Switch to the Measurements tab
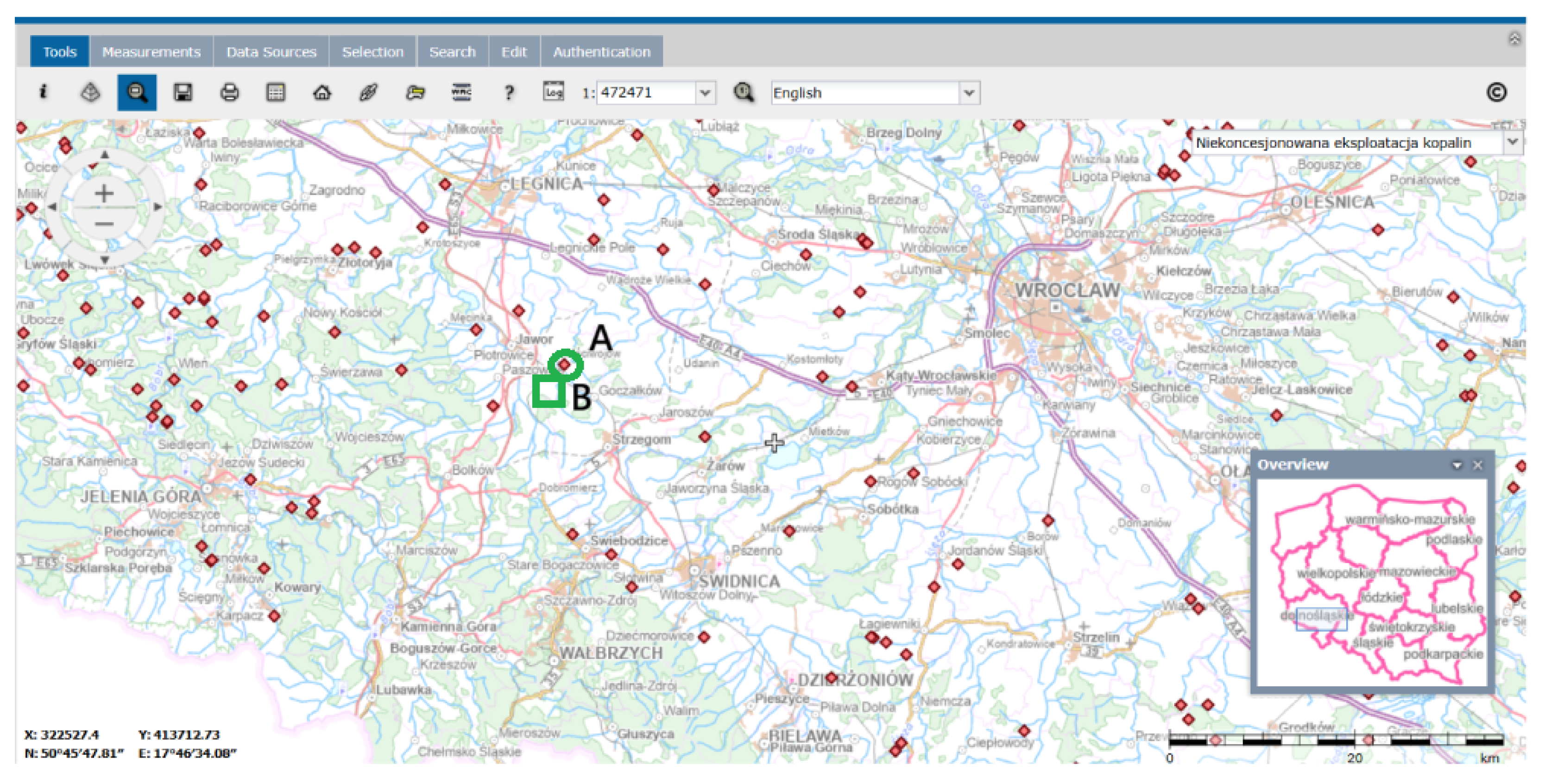This screenshot has height=784, width=1545. (151, 51)
